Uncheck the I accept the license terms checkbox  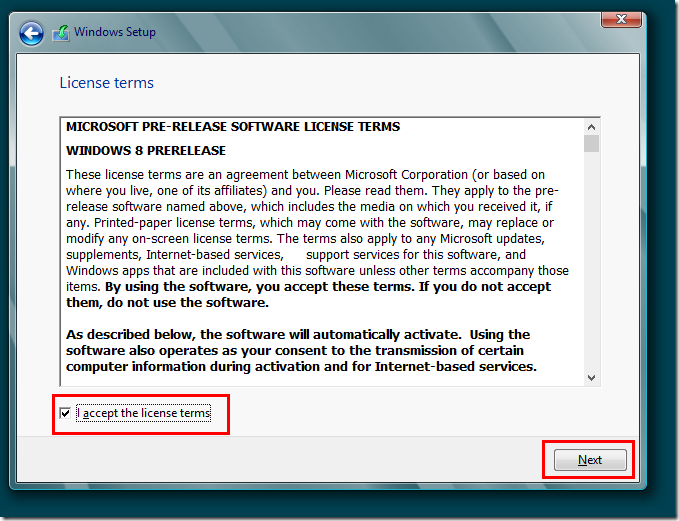[65, 413]
